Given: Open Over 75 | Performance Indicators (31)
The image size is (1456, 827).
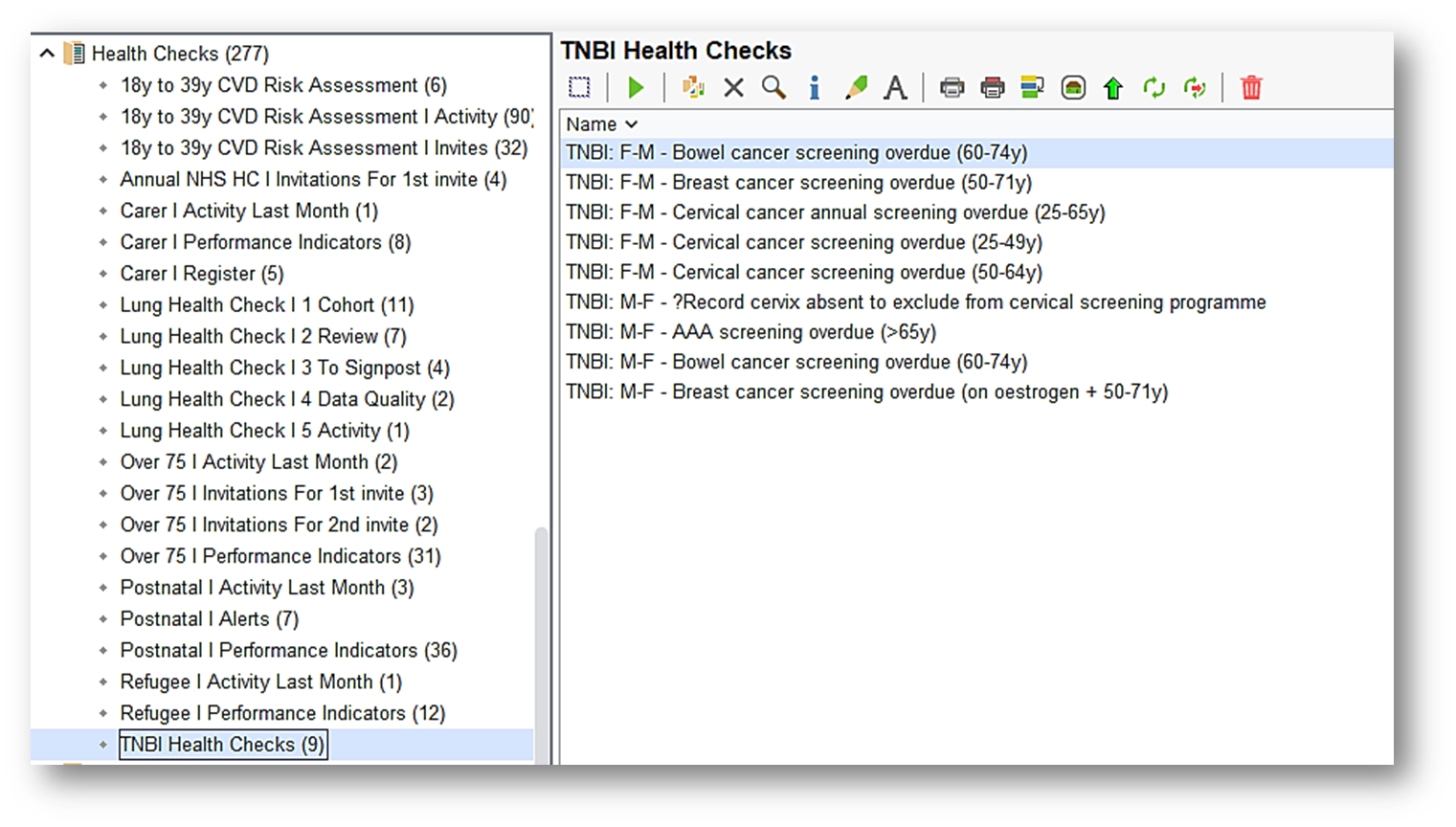Looking at the screenshot, I should tap(280, 557).
